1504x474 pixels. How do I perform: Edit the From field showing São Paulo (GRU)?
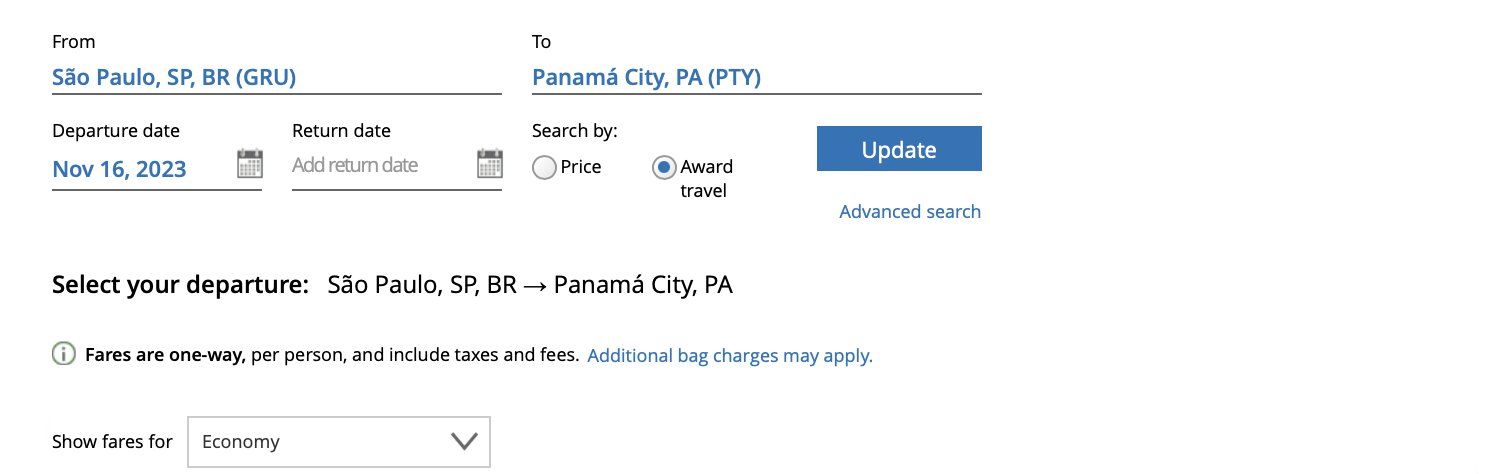[x=277, y=77]
